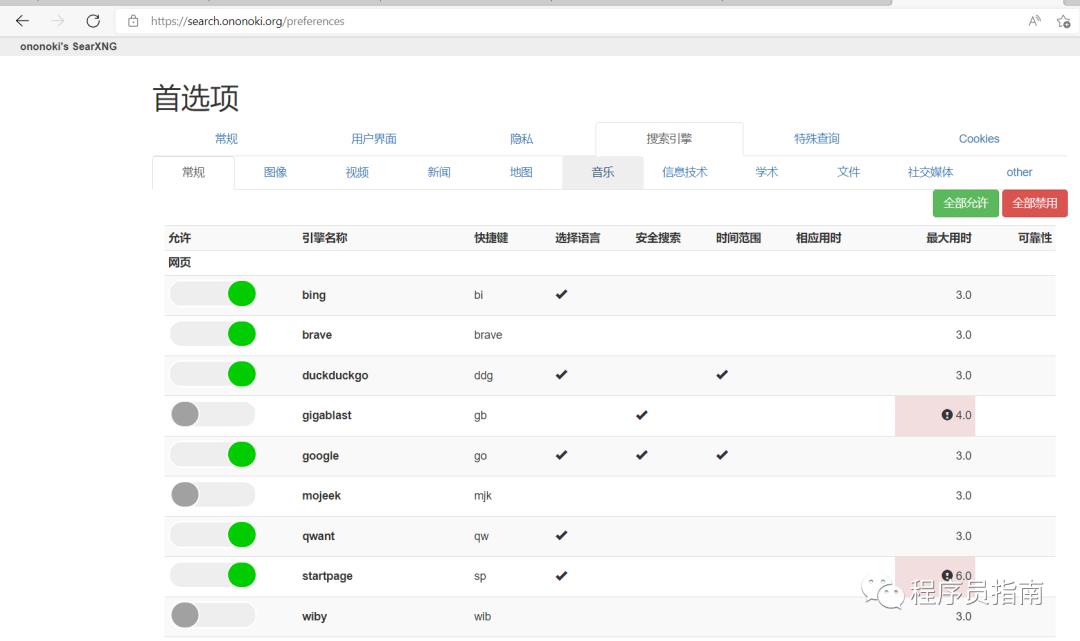Click bing's max time value 3.0
The height and width of the screenshot is (641, 1080).
click(963, 295)
